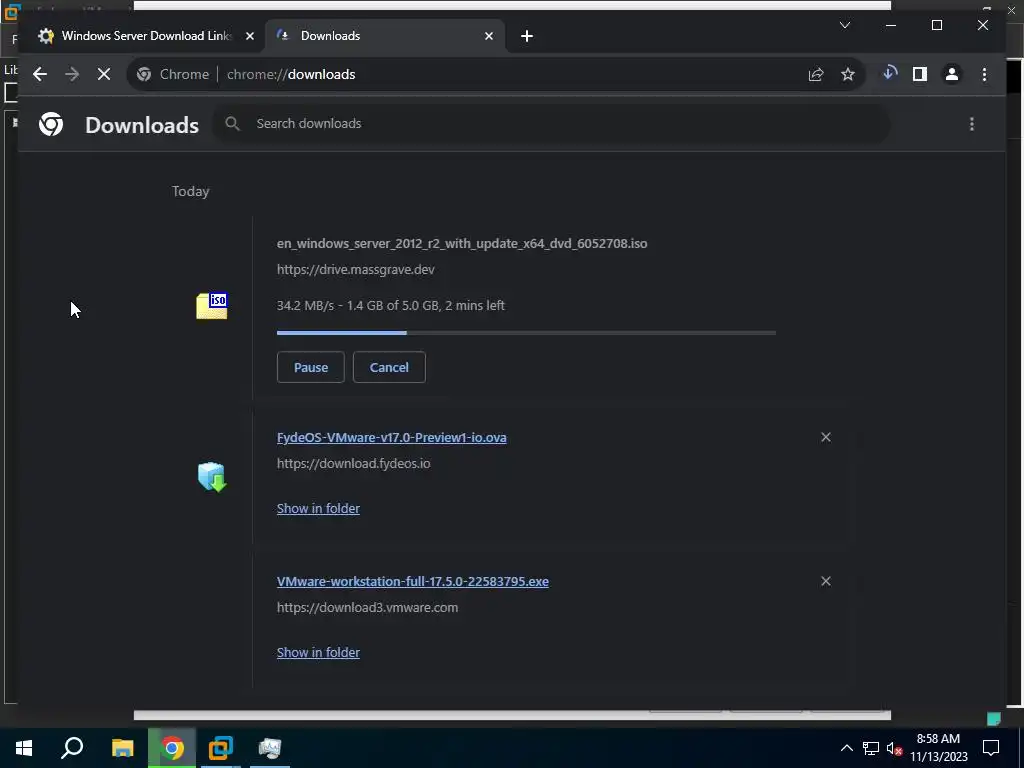Stop page loading with X button
The height and width of the screenshot is (768, 1024).
[104, 74]
